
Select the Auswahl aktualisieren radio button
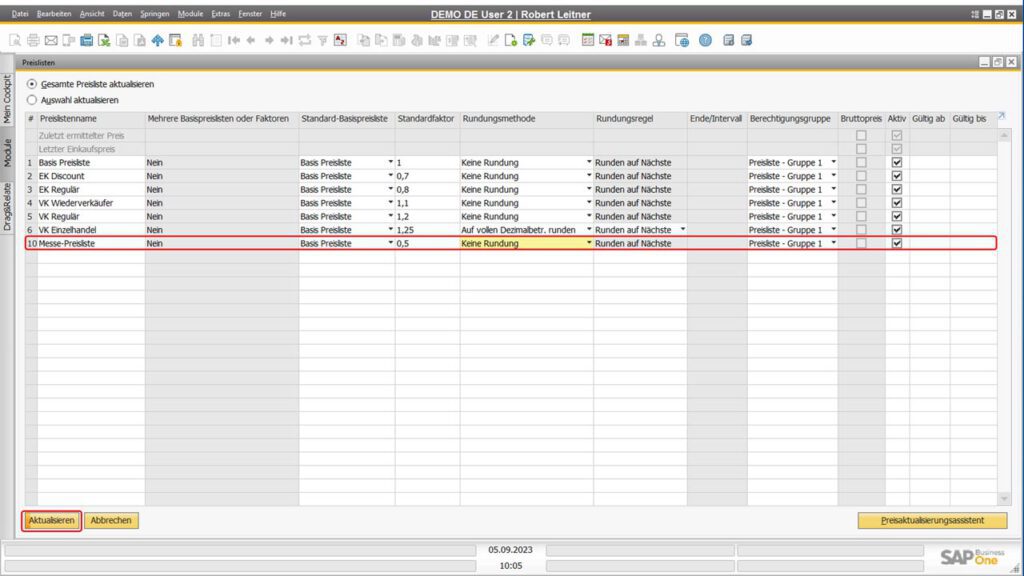point(32,100)
